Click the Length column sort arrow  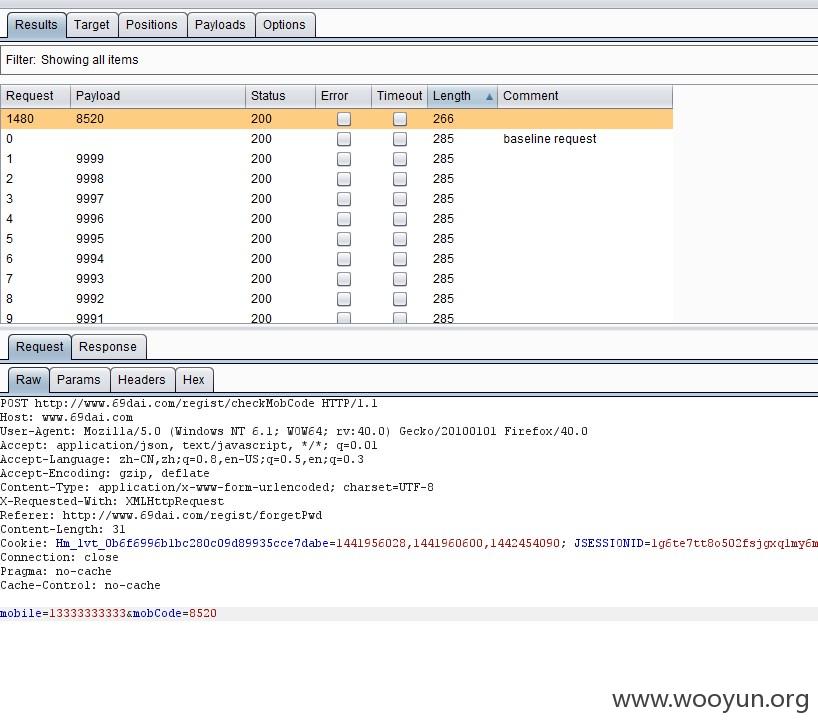point(489,97)
